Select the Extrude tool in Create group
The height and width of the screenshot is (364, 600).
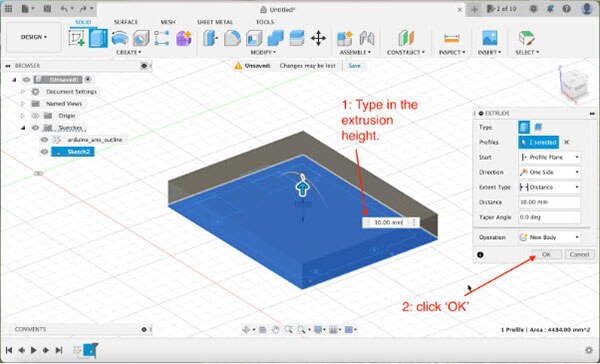pyautogui.click(x=98, y=38)
